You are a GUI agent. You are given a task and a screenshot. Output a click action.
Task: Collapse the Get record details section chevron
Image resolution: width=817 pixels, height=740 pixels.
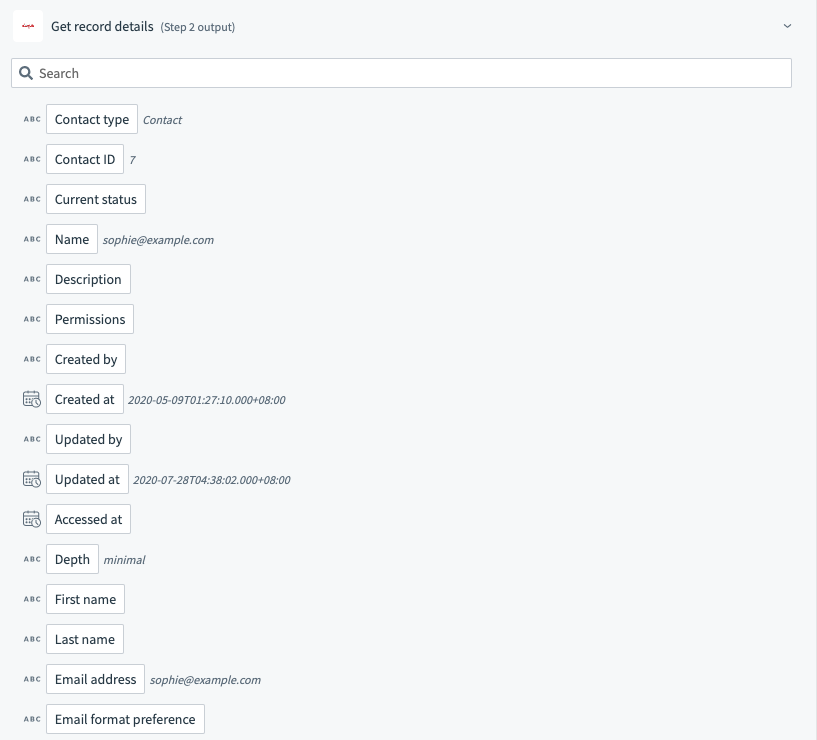click(x=787, y=26)
